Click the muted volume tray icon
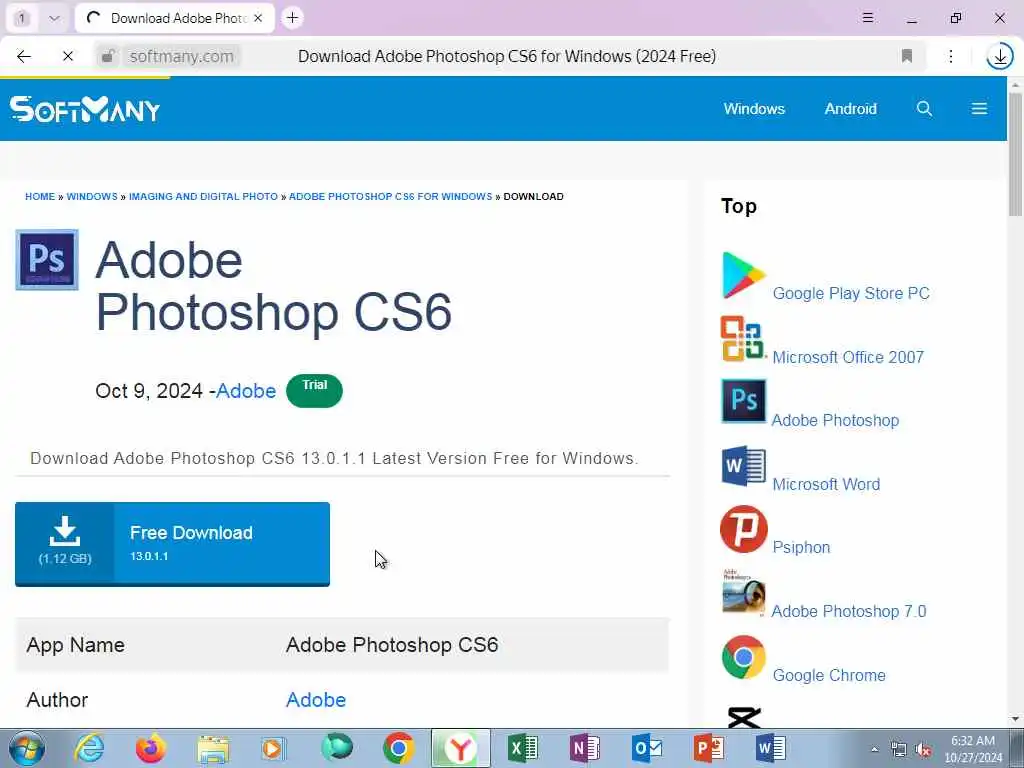This screenshot has width=1024, height=768. (923, 750)
